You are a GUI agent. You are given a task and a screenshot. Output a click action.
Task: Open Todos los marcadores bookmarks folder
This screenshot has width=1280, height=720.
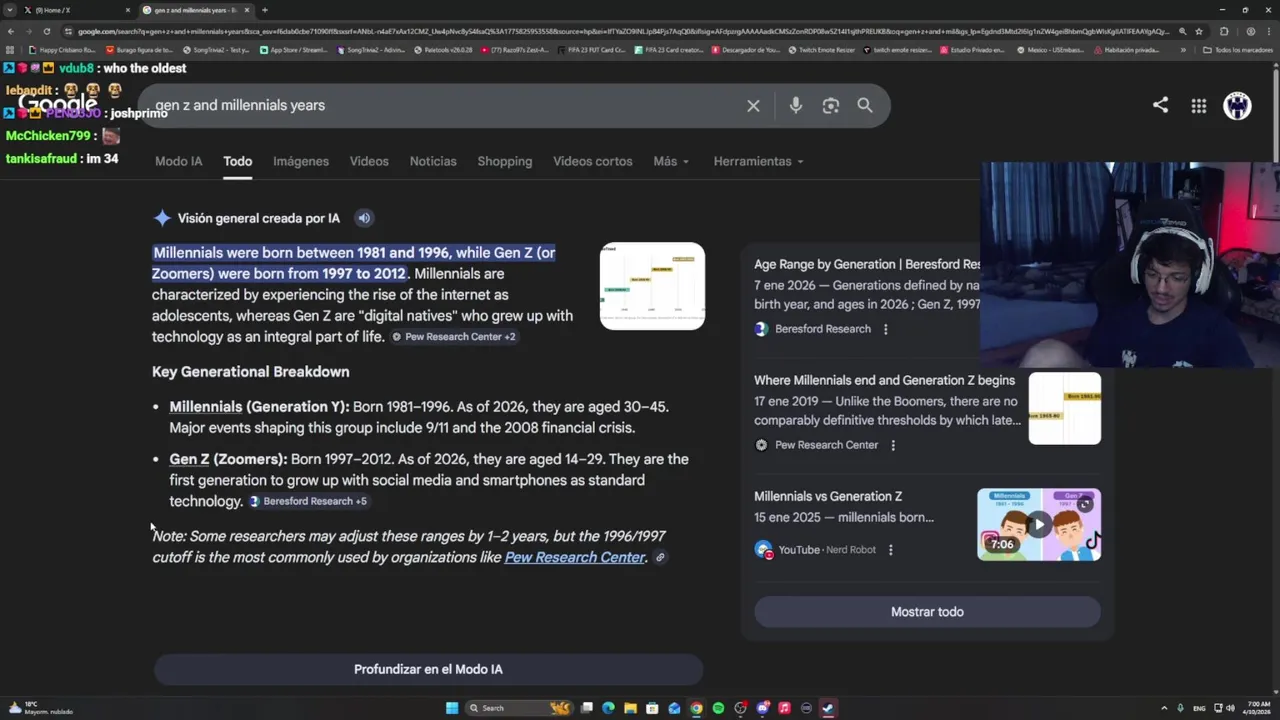[x=1238, y=49]
